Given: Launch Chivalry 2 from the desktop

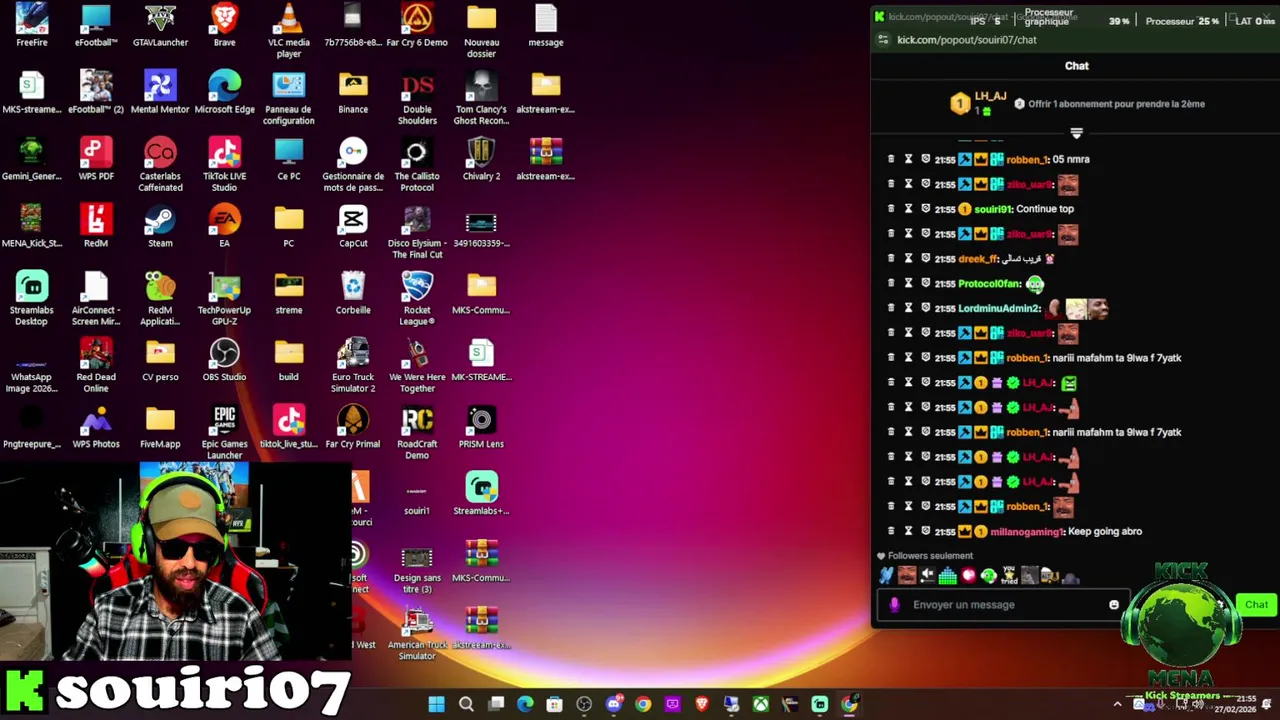Looking at the screenshot, I should click(481, 159).
